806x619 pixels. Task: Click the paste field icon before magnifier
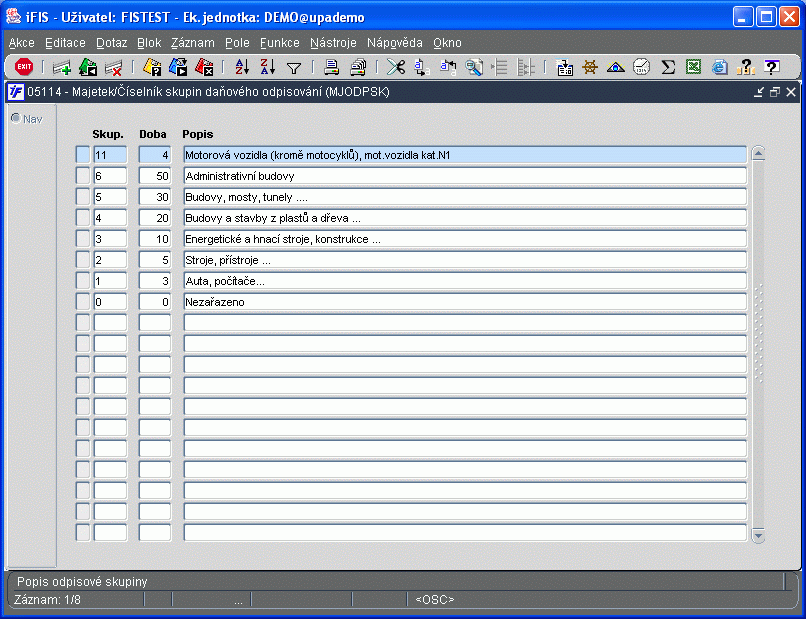click(448, 67)
